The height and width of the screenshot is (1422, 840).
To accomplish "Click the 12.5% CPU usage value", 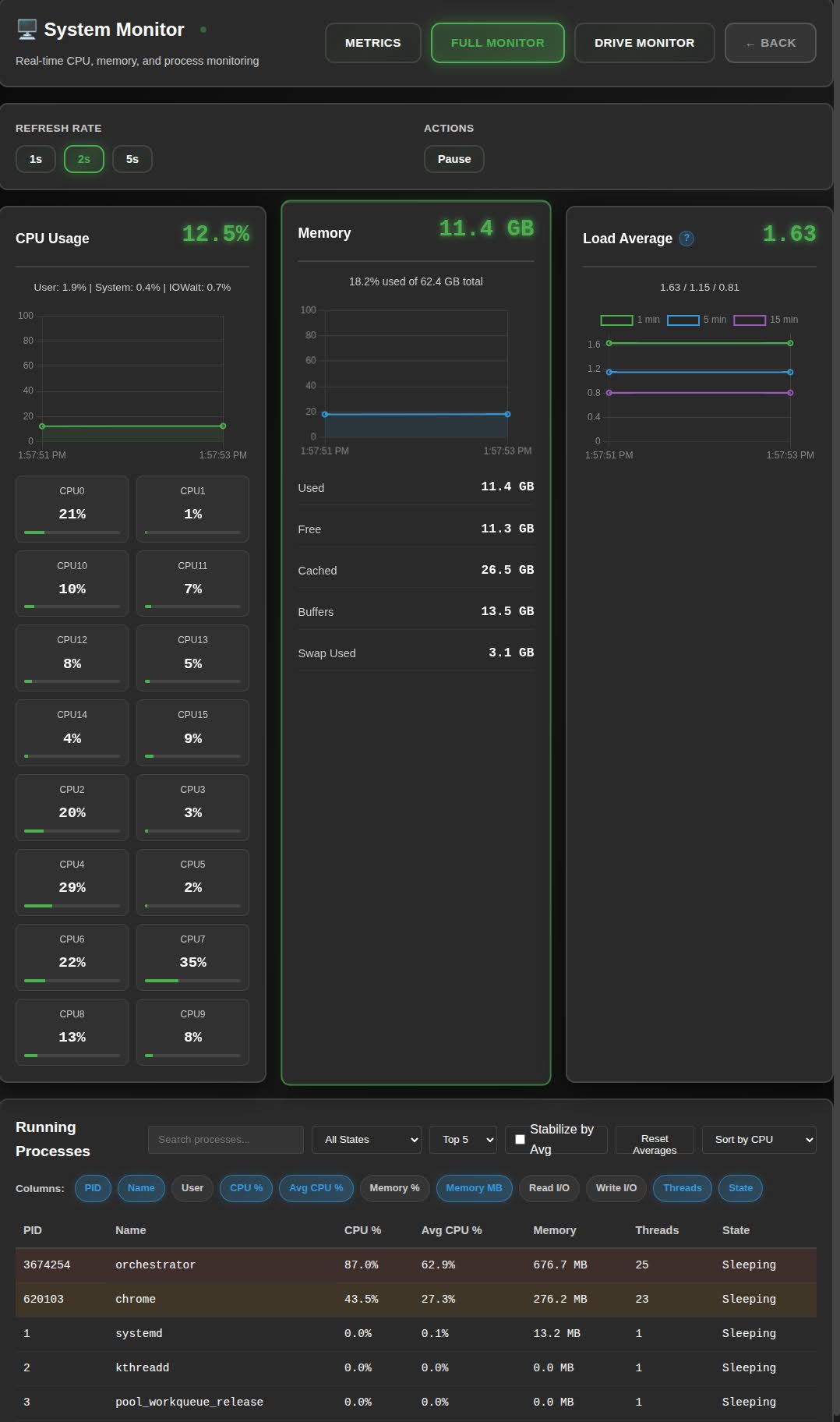I will (x=216, y=234).
